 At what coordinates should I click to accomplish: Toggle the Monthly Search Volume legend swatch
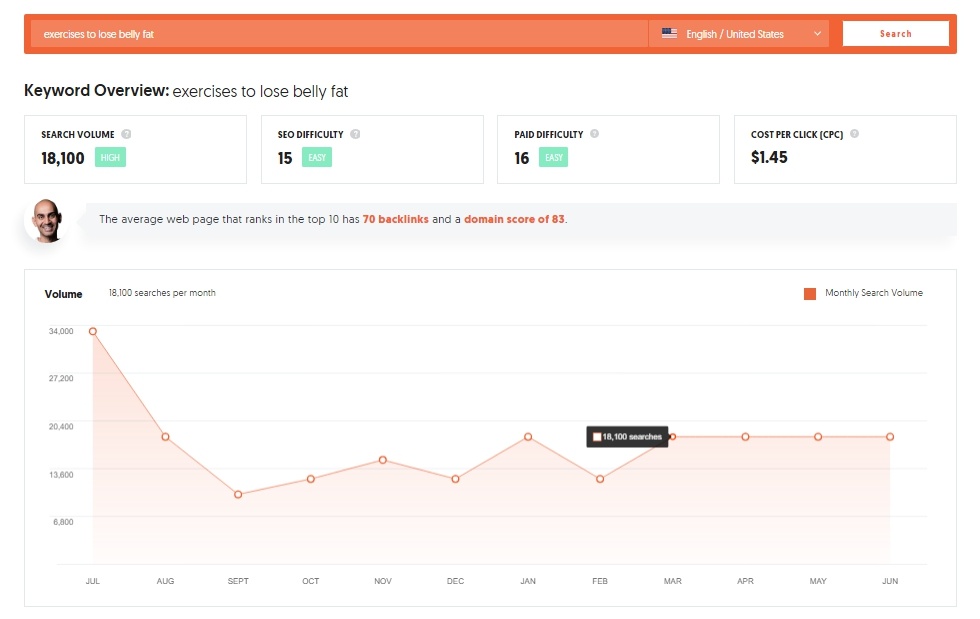[x=809, y=294]
